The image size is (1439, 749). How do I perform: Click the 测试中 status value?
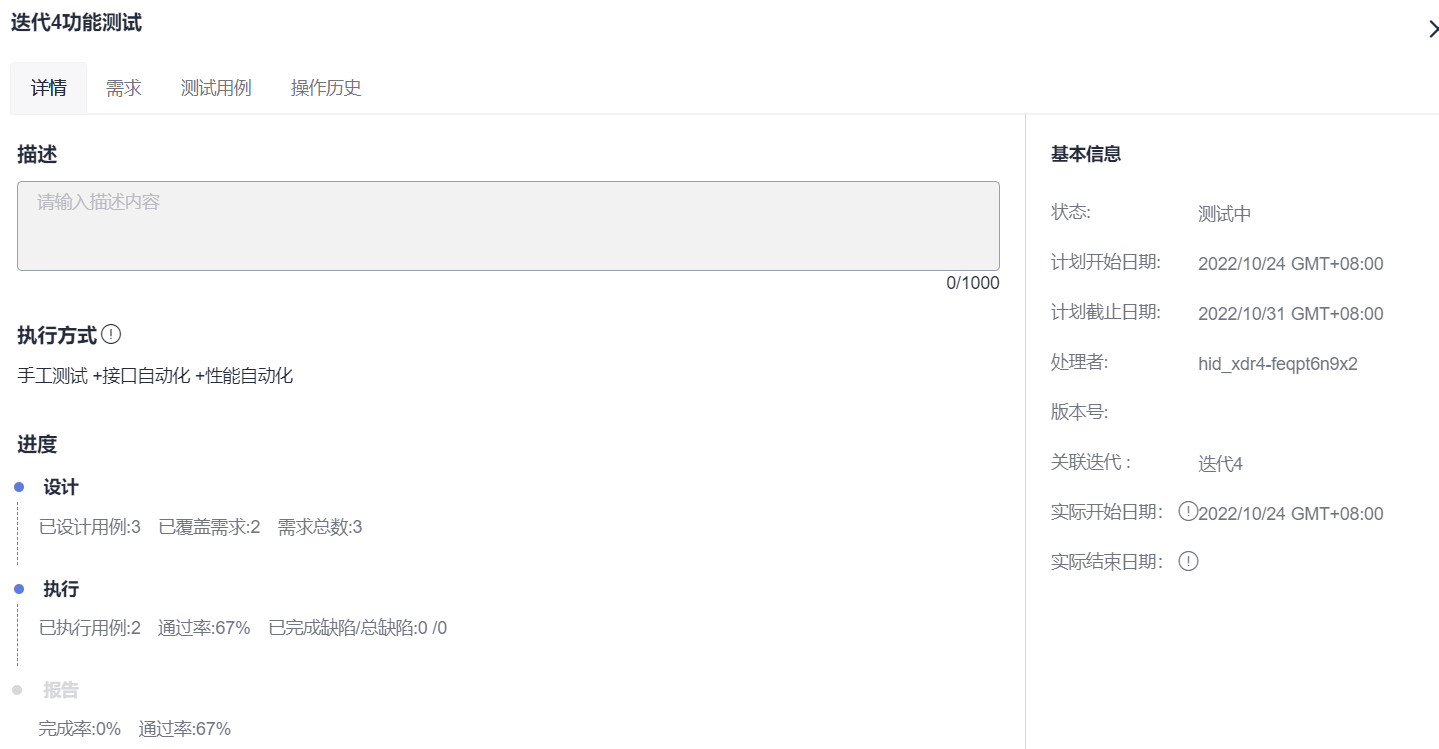1224,214
